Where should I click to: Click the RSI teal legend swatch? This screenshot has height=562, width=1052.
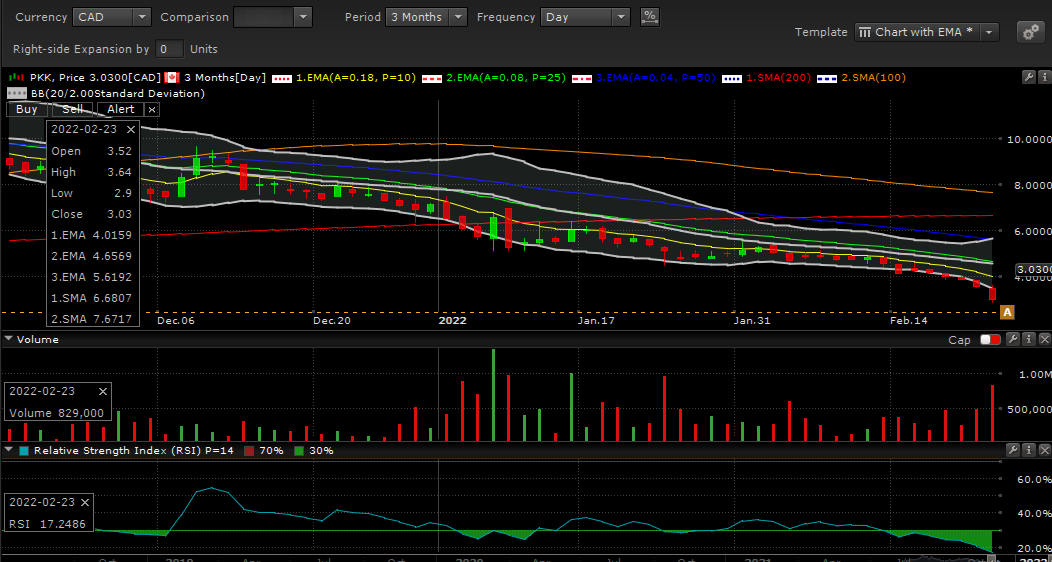tap(25, 451)
